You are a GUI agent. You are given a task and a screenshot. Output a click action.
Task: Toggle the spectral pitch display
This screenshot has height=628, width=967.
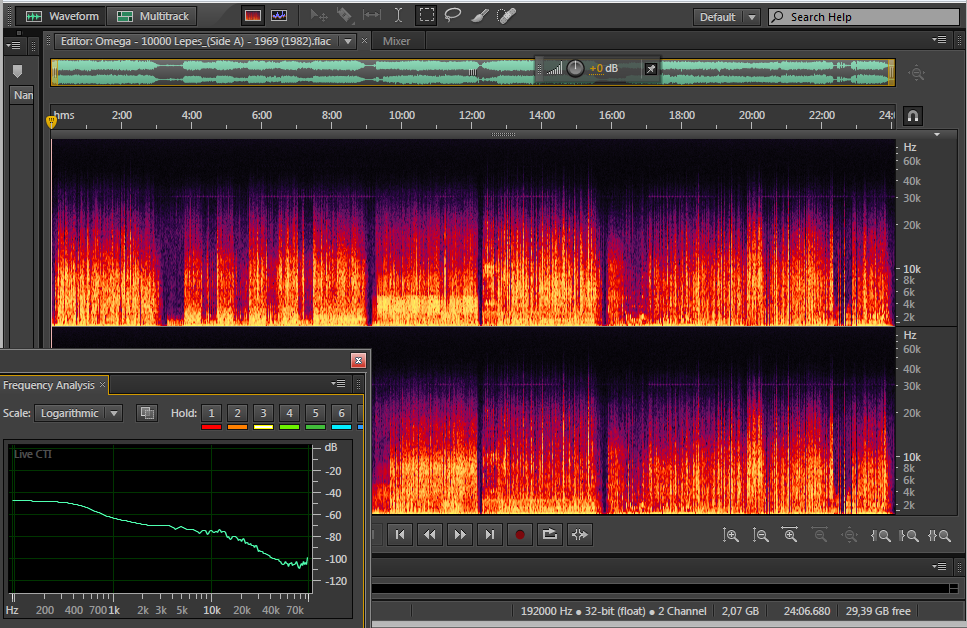point(279,16)
